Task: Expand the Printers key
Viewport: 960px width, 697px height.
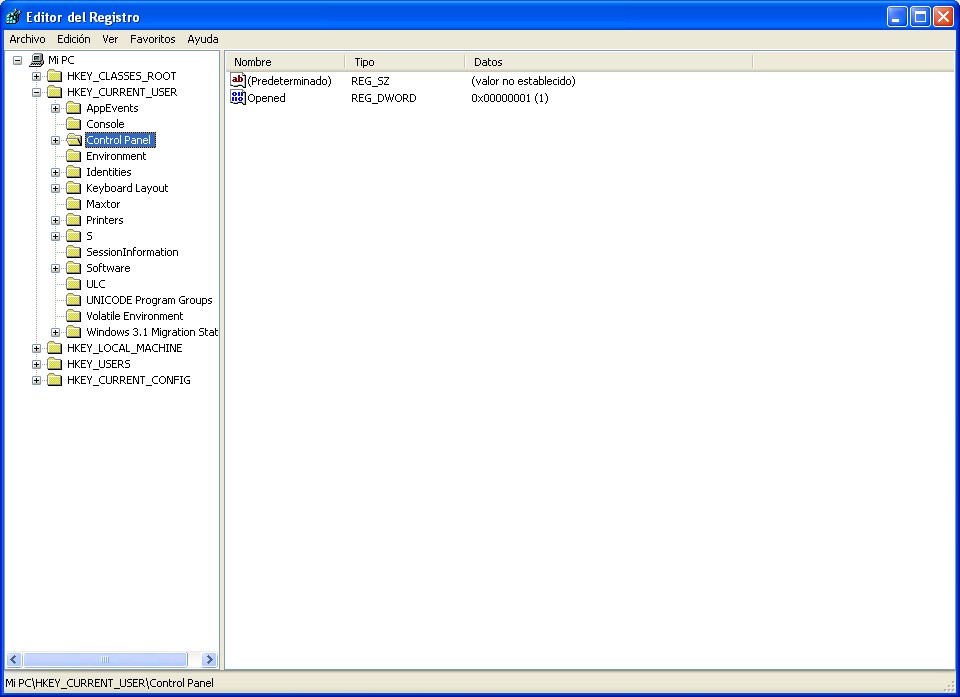Action: pos(56,220)
